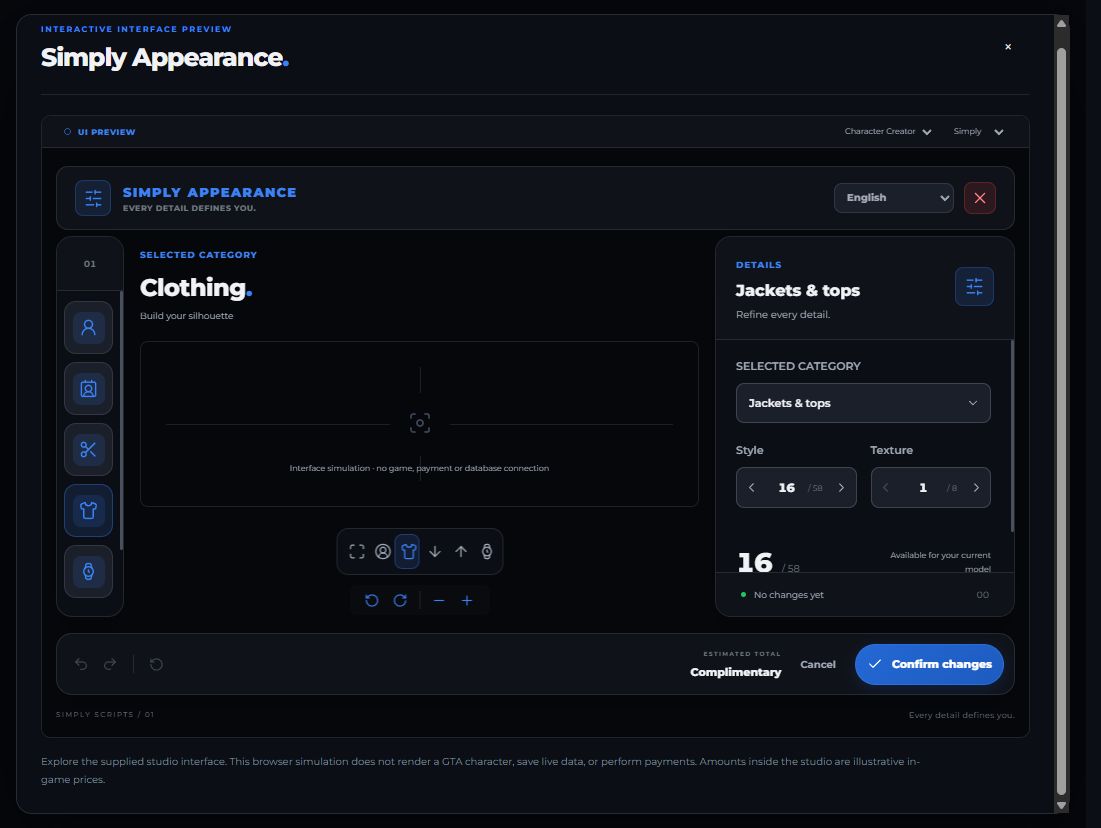Decrease the Style number
The image size is (1101, 828).
coord(751,487)
